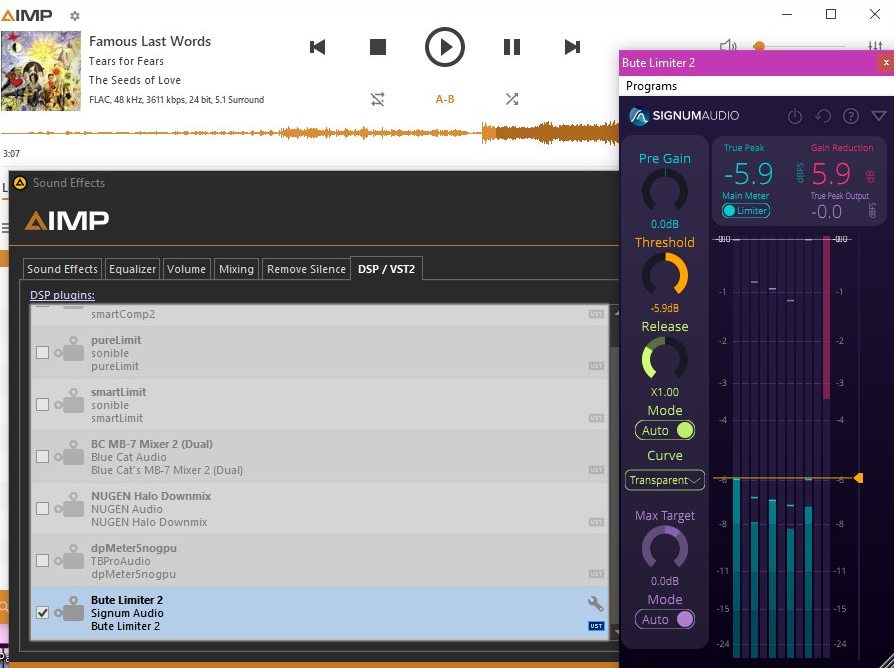The height and width of the screenshot is (668, 894).
Task: Enable the dpMeter5nogpu checkbox
Action: 42,560
